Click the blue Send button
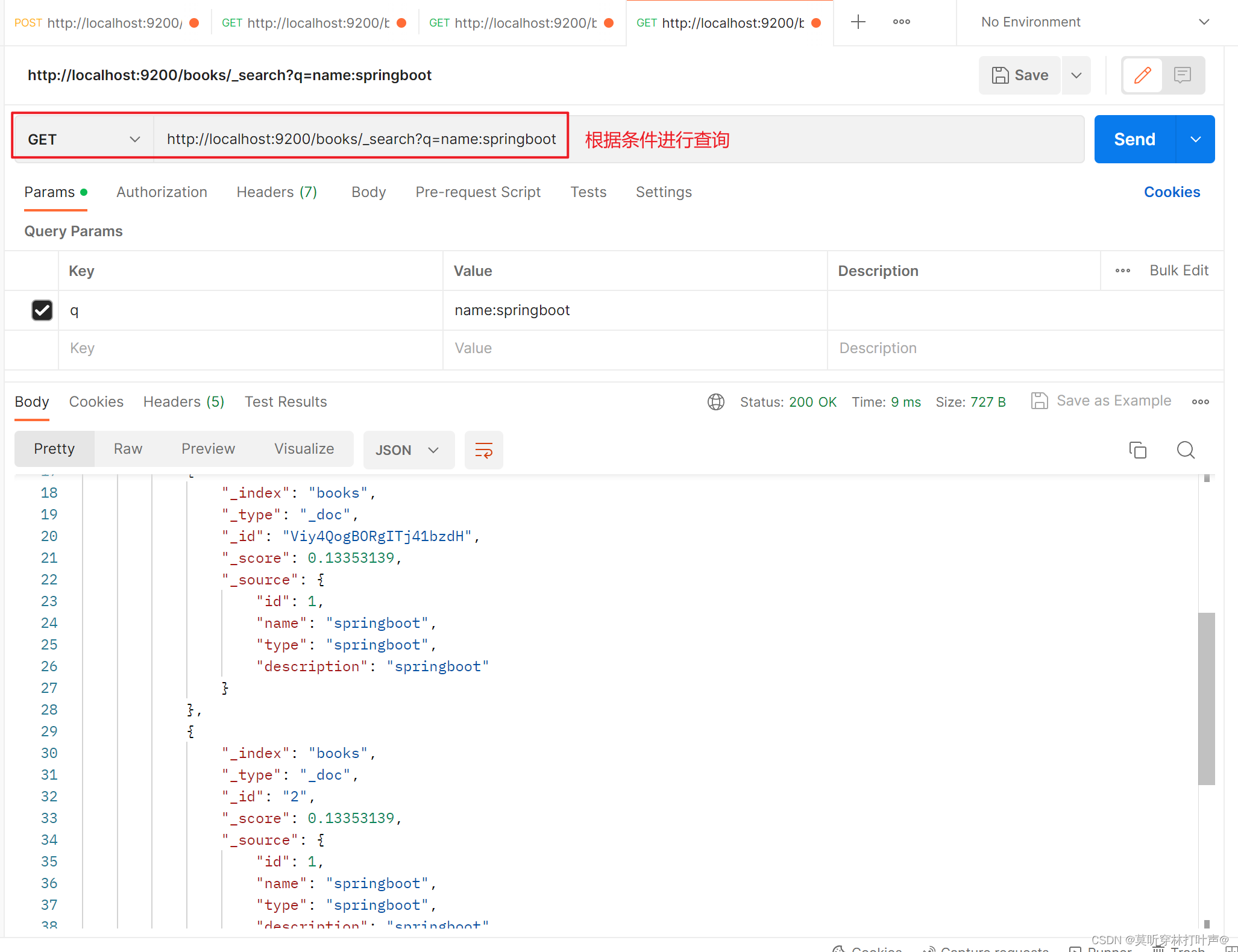This screenshot has width=1238, height=952. [x=1134, y=139]
